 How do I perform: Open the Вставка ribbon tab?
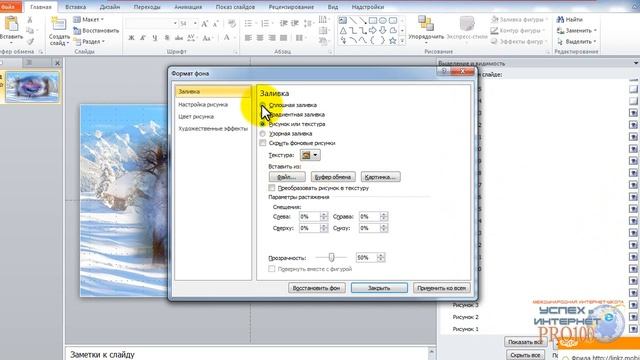click(76, 7)
